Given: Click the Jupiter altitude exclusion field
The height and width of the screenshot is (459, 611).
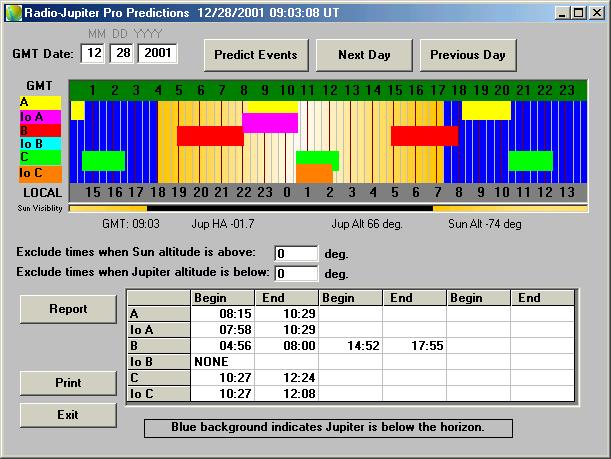Looking at the screenshot, I should [296, 273].
